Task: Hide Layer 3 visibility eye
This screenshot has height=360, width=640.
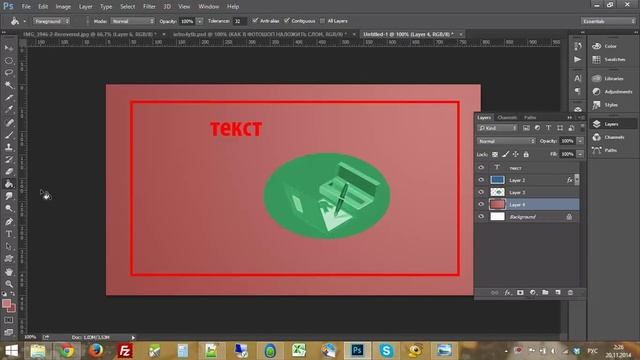Action: pyautogui.click(x=481, y=192)
